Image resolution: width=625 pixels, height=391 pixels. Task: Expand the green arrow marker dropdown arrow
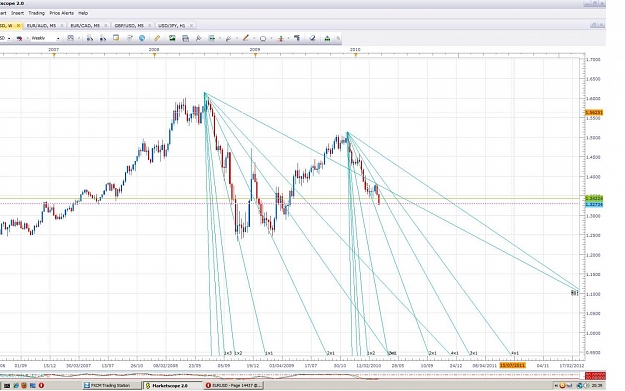pyautogui.click(x=288, y=39)
